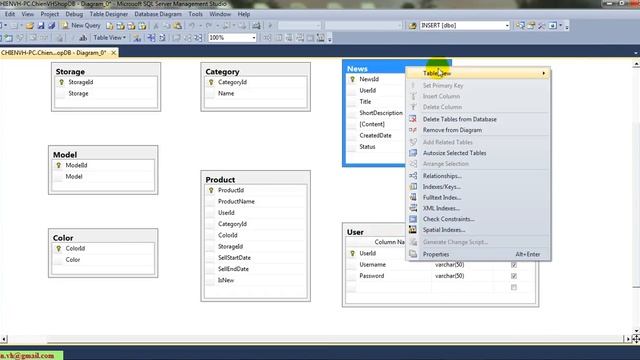Open the Table View toolbar dropdown
Image resolution: width=640 pixels, height=360 pixels.
click(109, 38)
